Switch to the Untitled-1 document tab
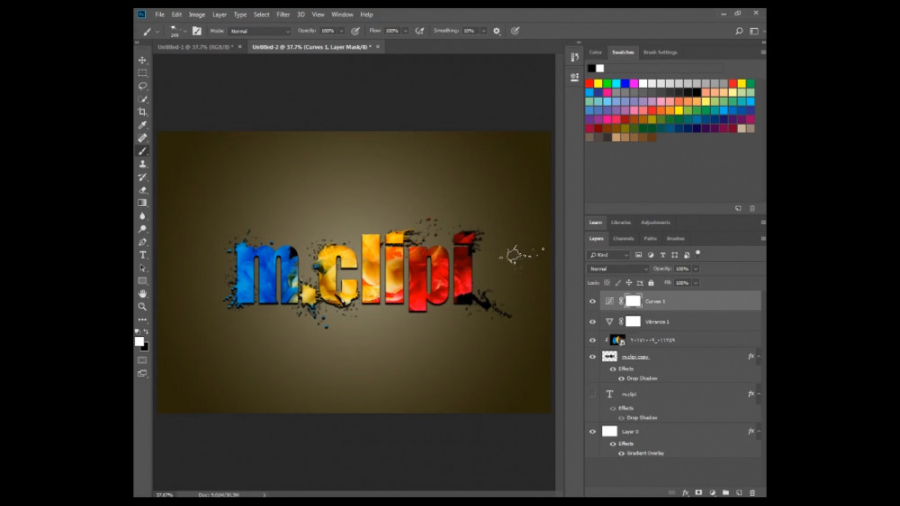 (194, 47)
